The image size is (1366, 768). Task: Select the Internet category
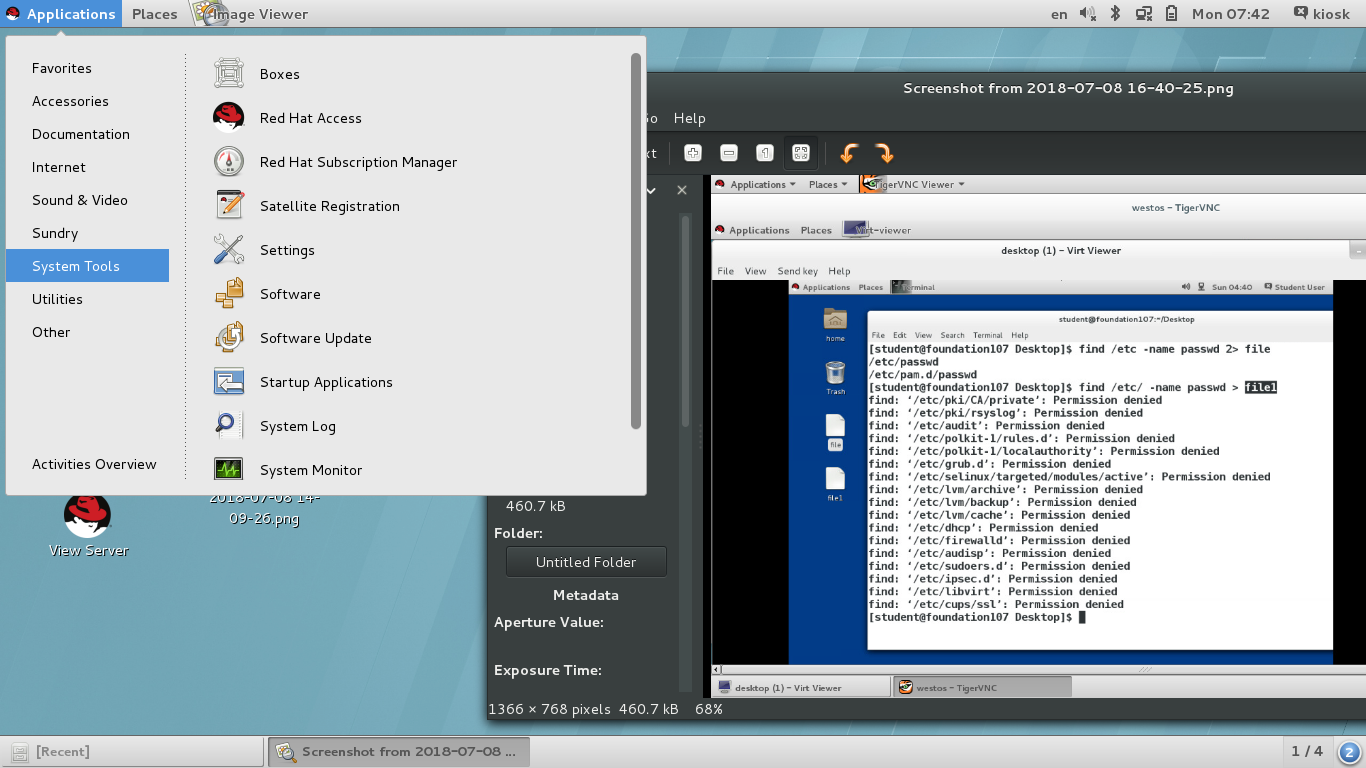point(87,167)
